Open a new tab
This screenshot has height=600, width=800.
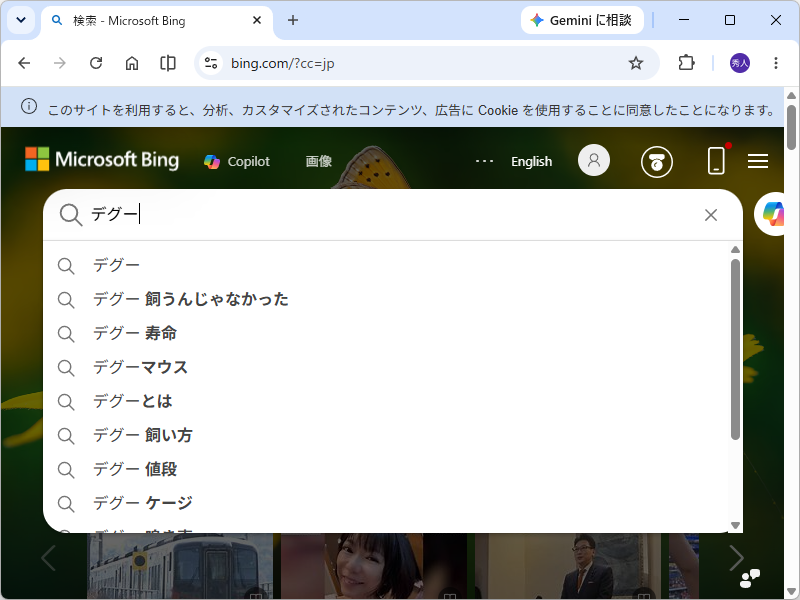pos(293,20)
